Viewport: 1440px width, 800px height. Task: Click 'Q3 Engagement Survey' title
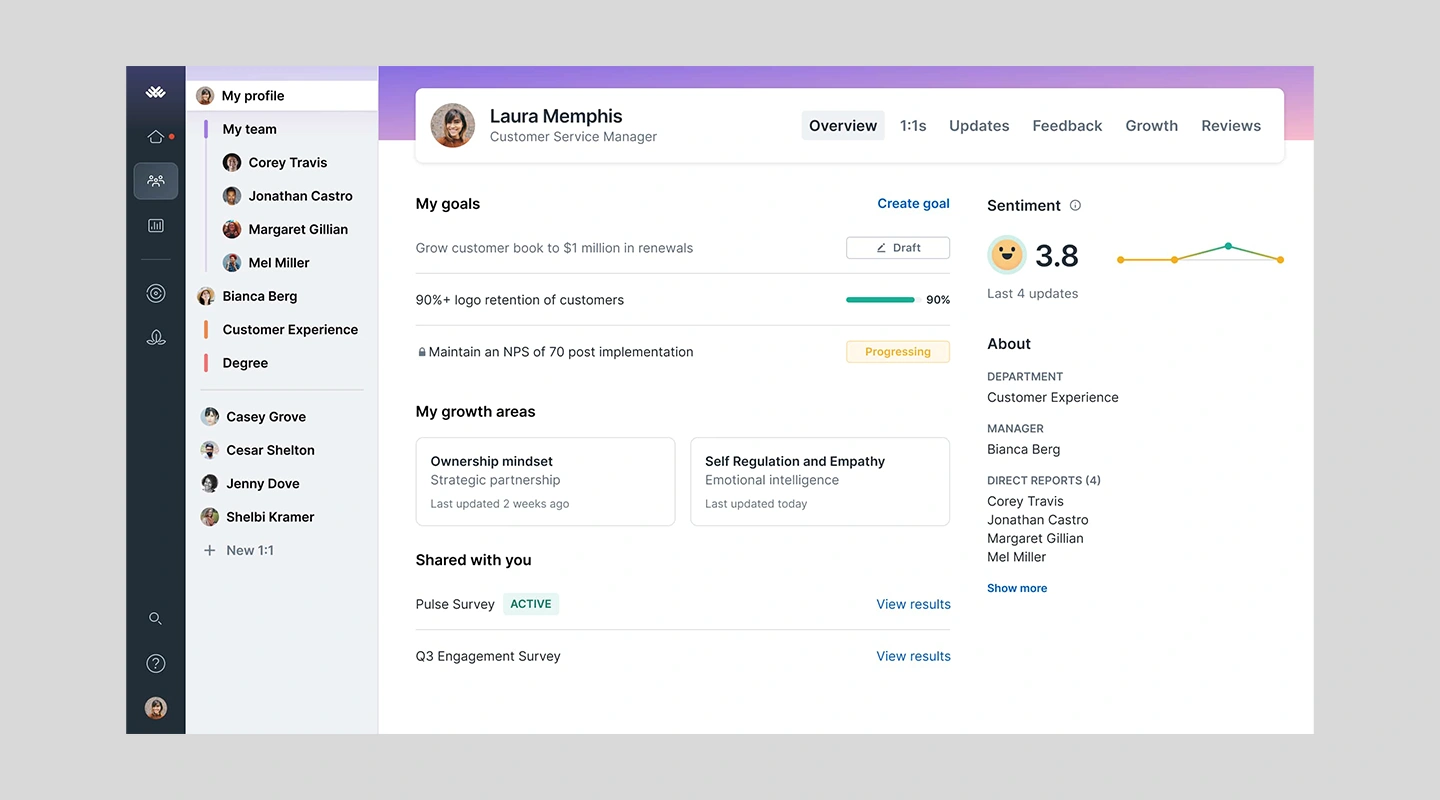pos(488,656)
